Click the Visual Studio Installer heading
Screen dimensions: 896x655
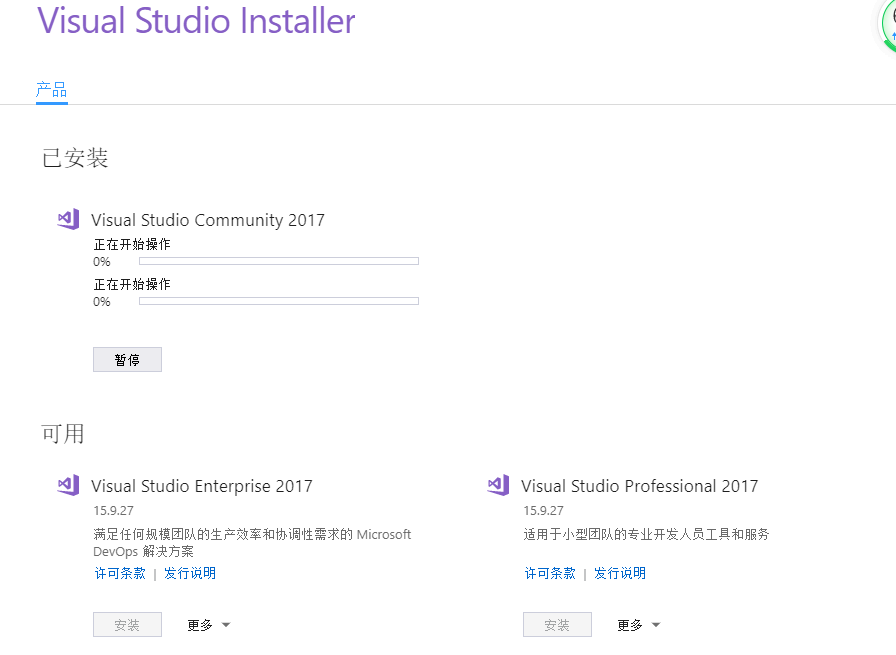click(196, 21)
